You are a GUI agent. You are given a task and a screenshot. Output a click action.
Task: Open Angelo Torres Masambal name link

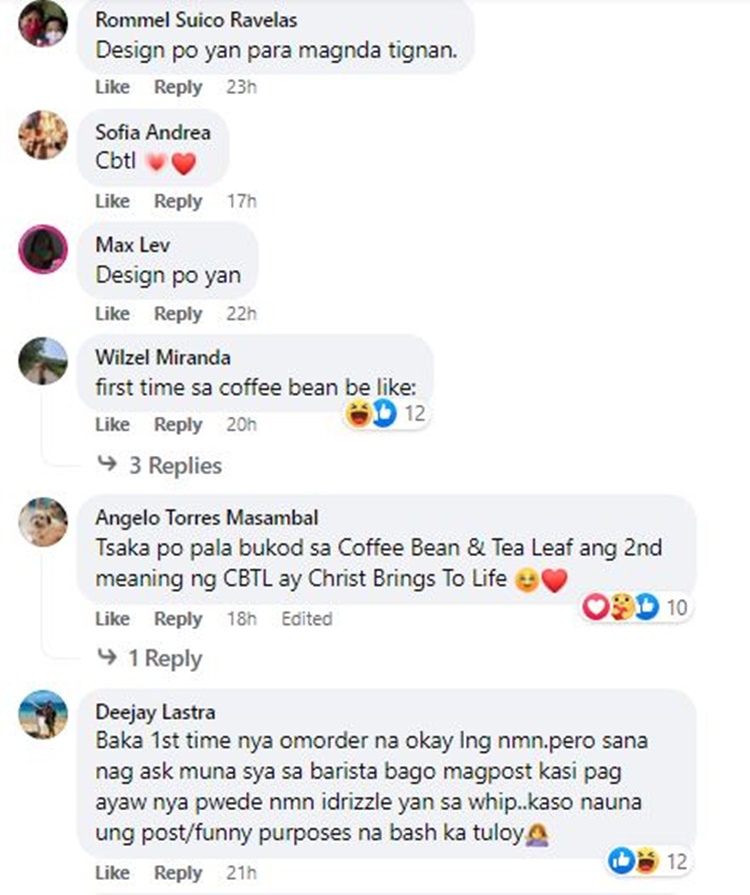click(207, 518)
